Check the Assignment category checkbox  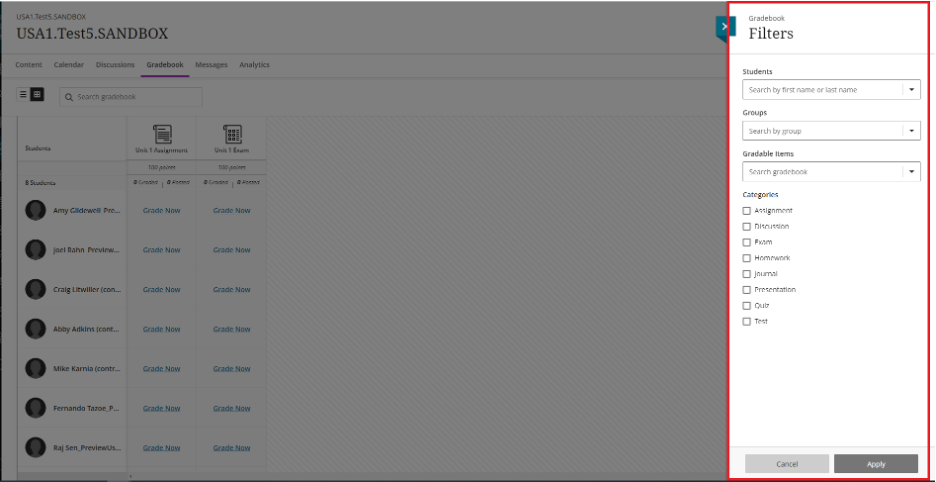(x=746, y=211)
